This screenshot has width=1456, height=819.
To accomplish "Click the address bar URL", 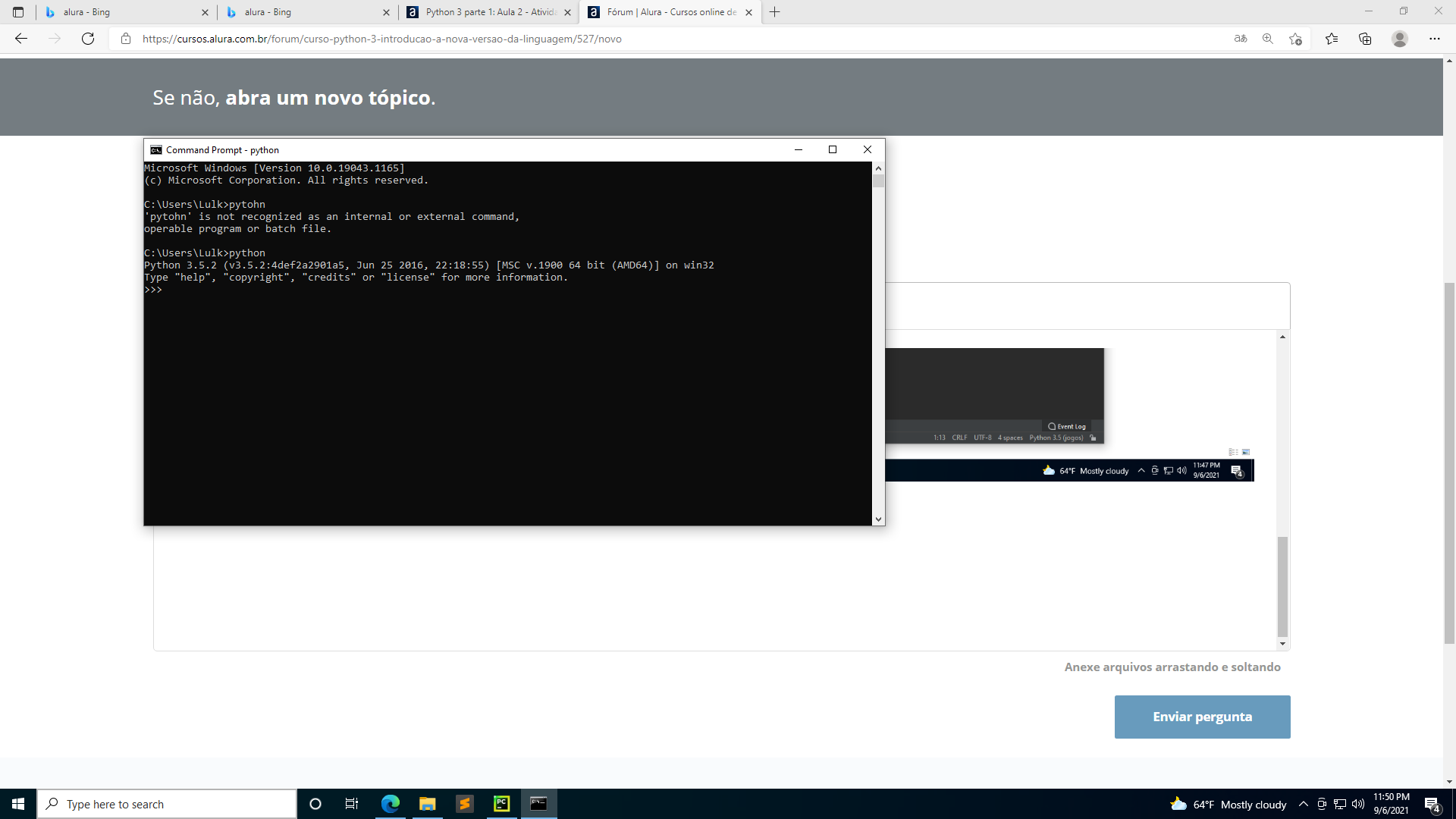I will 382,39.
